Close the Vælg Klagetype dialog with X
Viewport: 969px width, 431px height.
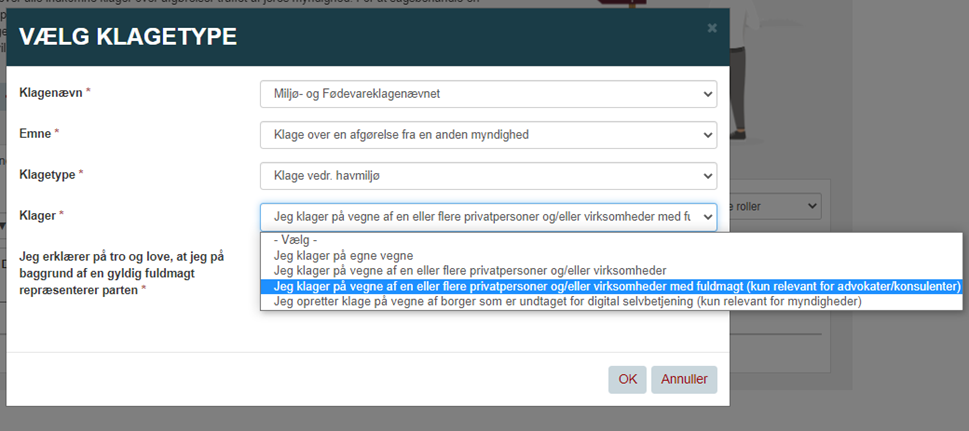pyautogui.click(x=712, y=28)
